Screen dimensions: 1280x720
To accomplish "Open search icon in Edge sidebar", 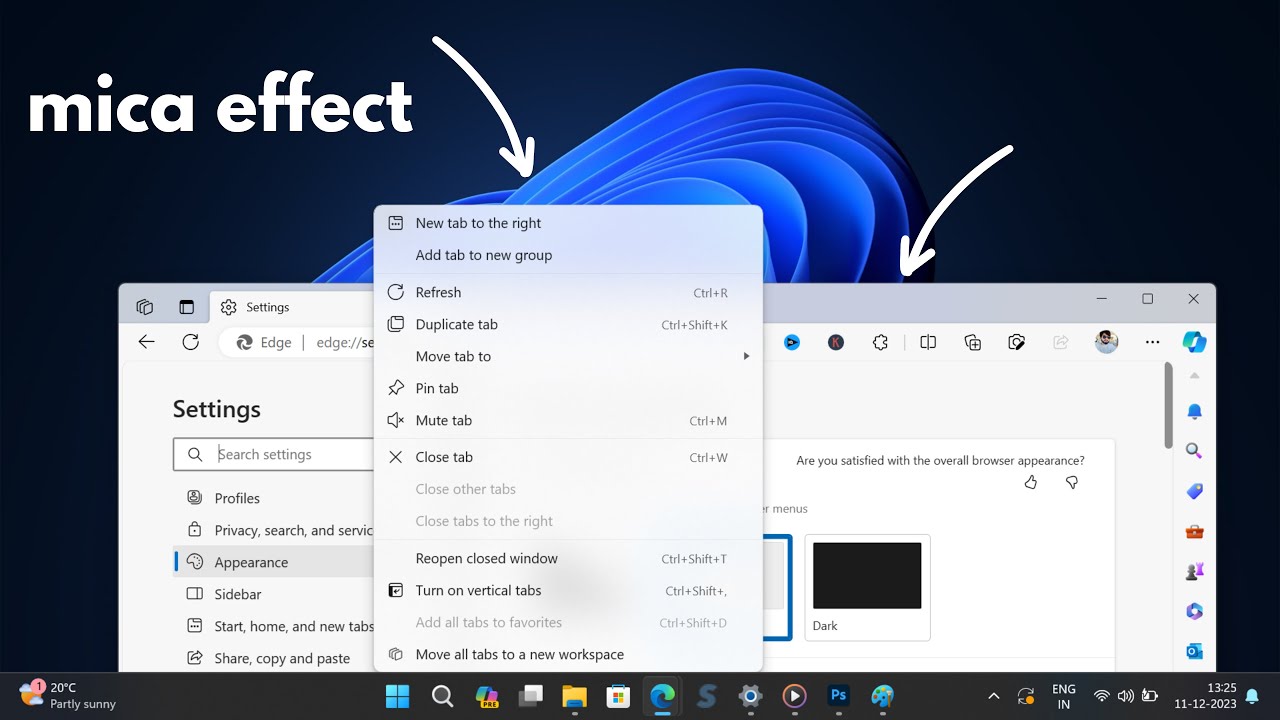I will coord(1194,451).
